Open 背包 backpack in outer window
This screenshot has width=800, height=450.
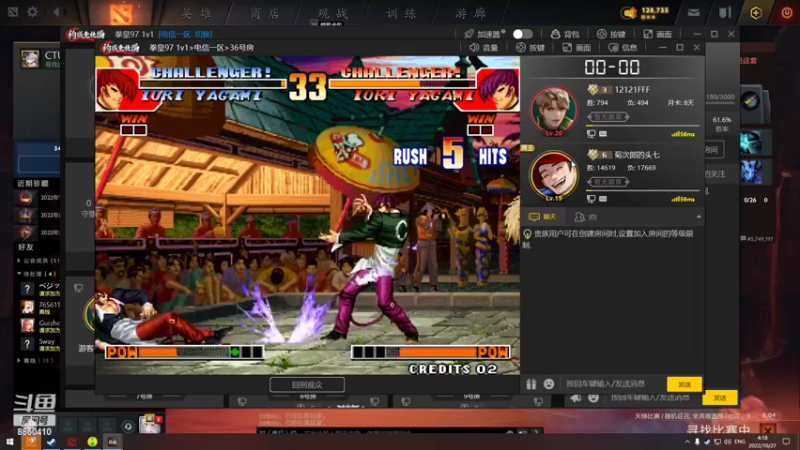[x=565, y=34]
